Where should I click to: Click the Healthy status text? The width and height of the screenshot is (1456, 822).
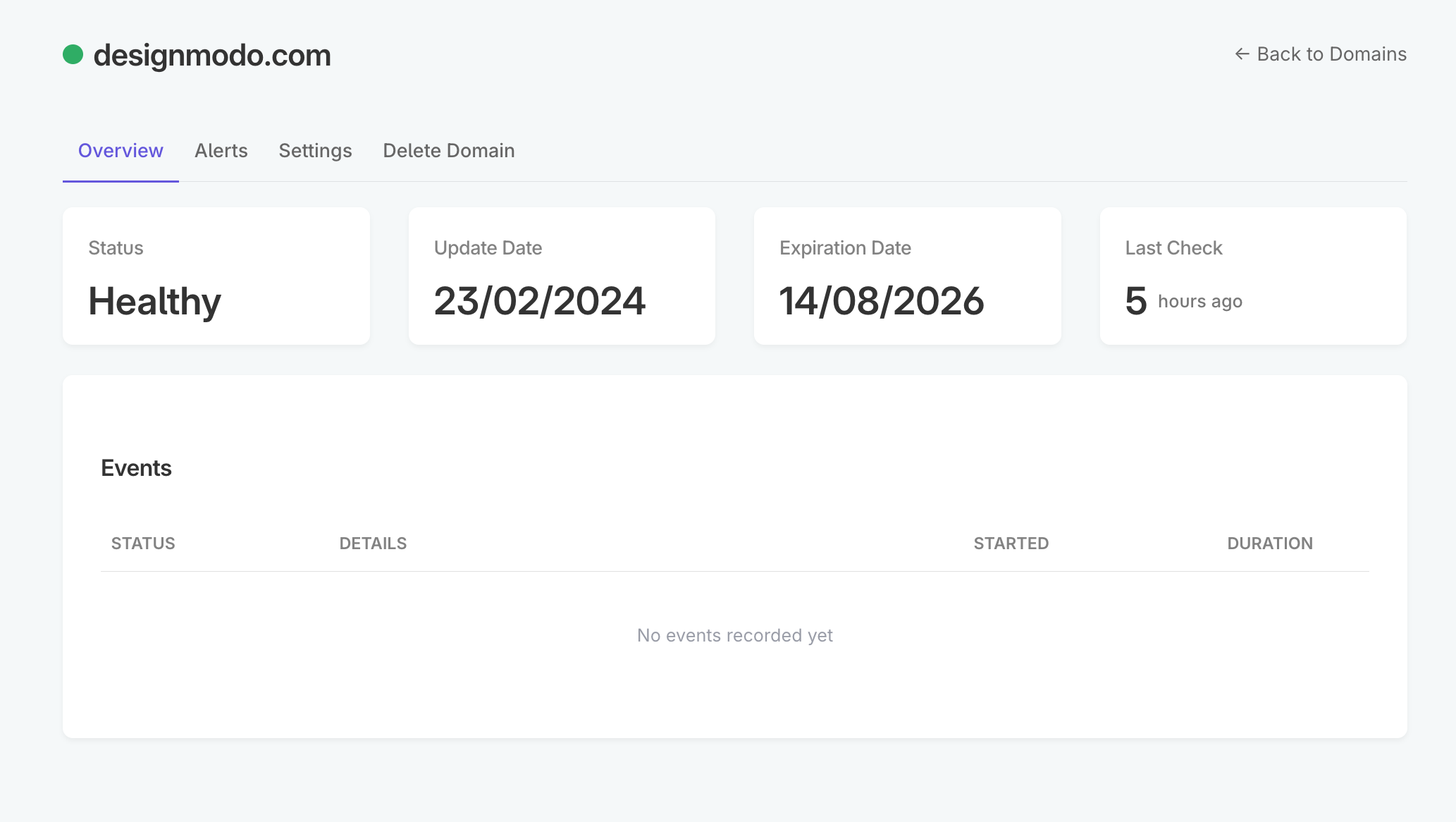(x=154, y=301)
